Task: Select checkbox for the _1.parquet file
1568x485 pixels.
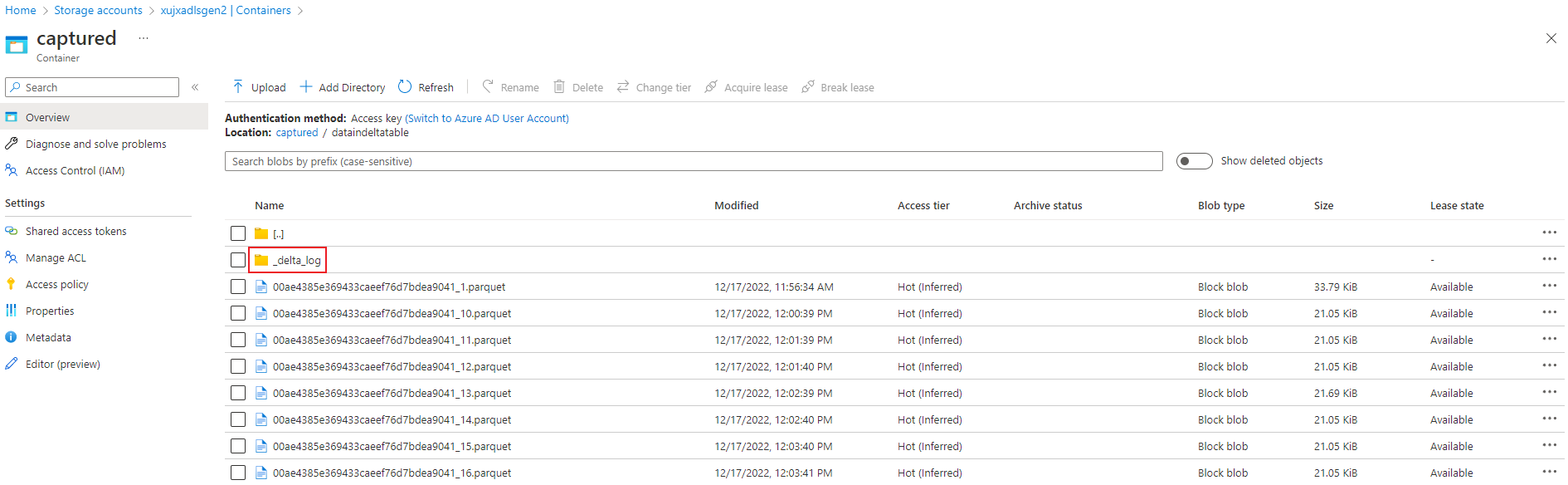Action: [238, 287]
